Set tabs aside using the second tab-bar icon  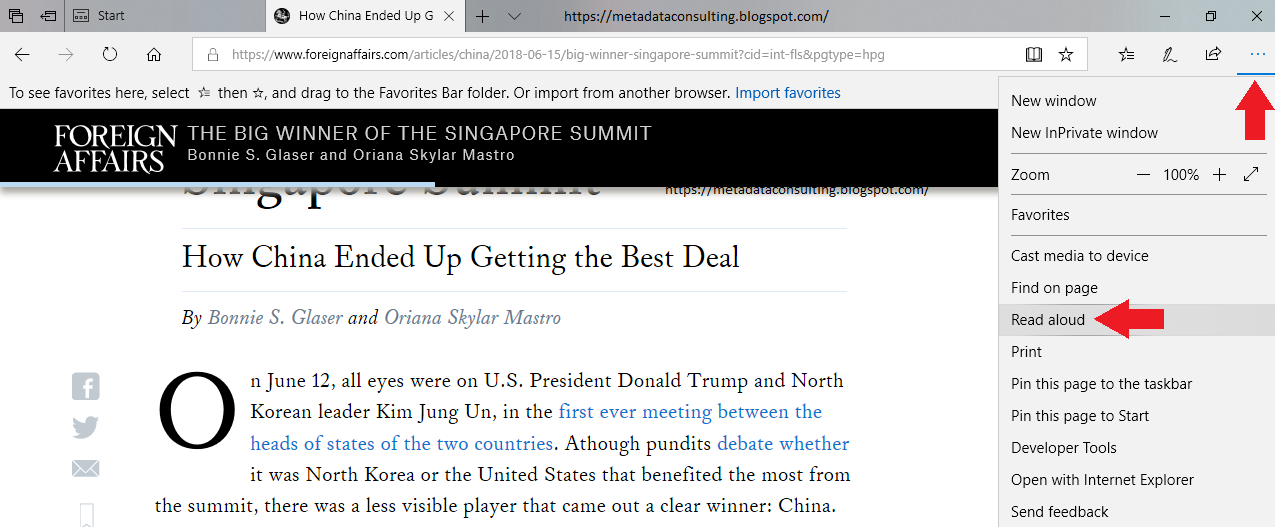click(48, 16)
